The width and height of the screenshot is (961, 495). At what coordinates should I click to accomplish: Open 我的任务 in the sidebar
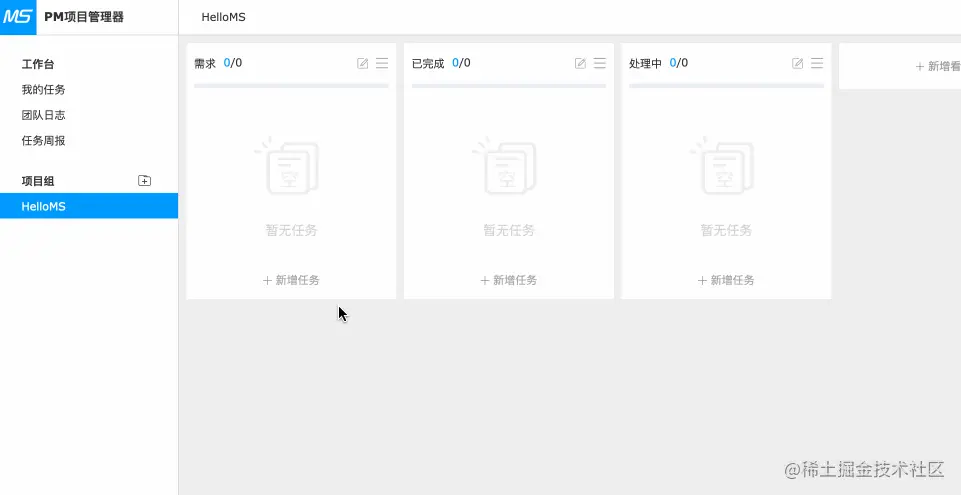click(x=44, y=90)
